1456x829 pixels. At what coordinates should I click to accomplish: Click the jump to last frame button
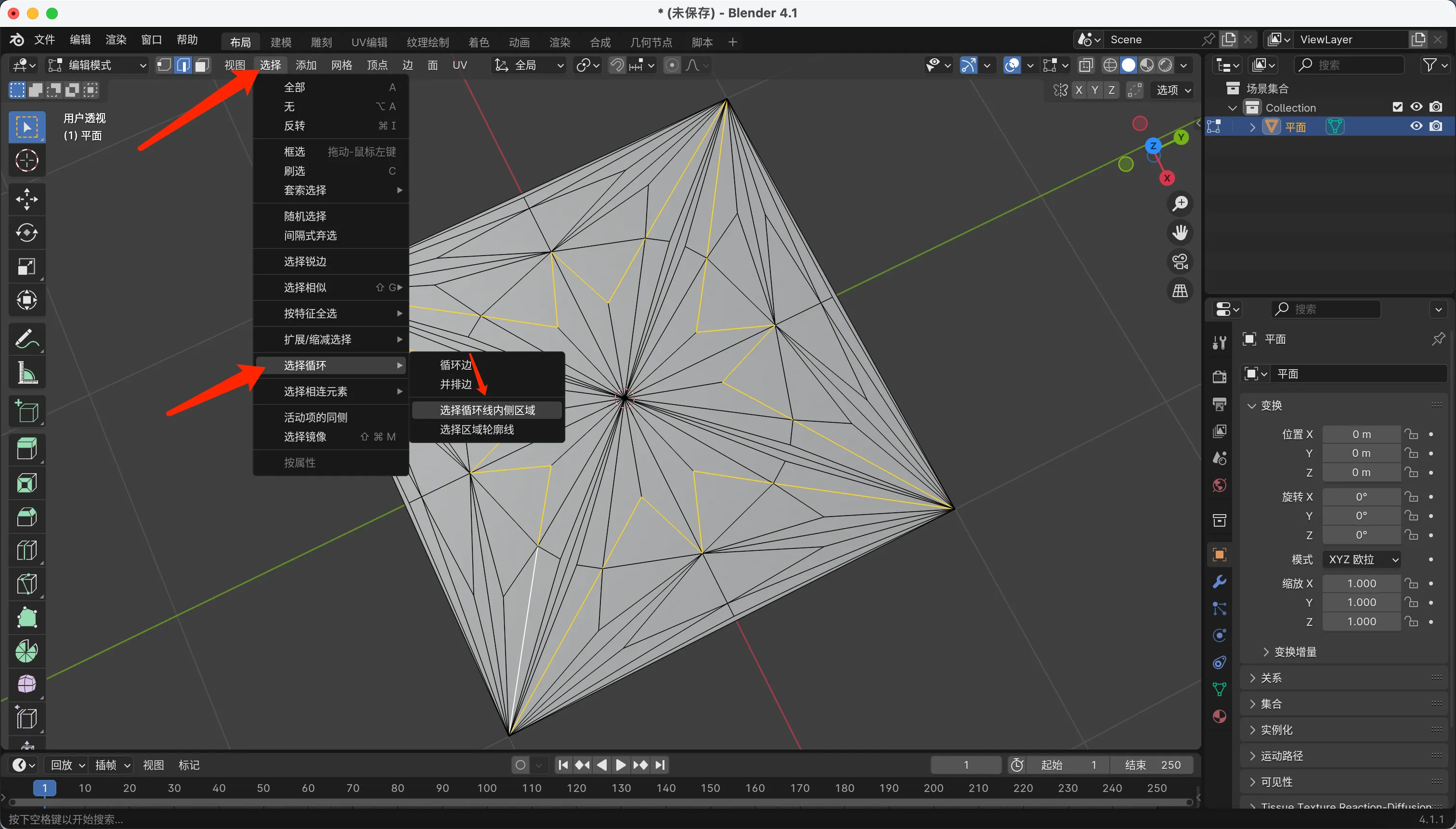point(660,764)
